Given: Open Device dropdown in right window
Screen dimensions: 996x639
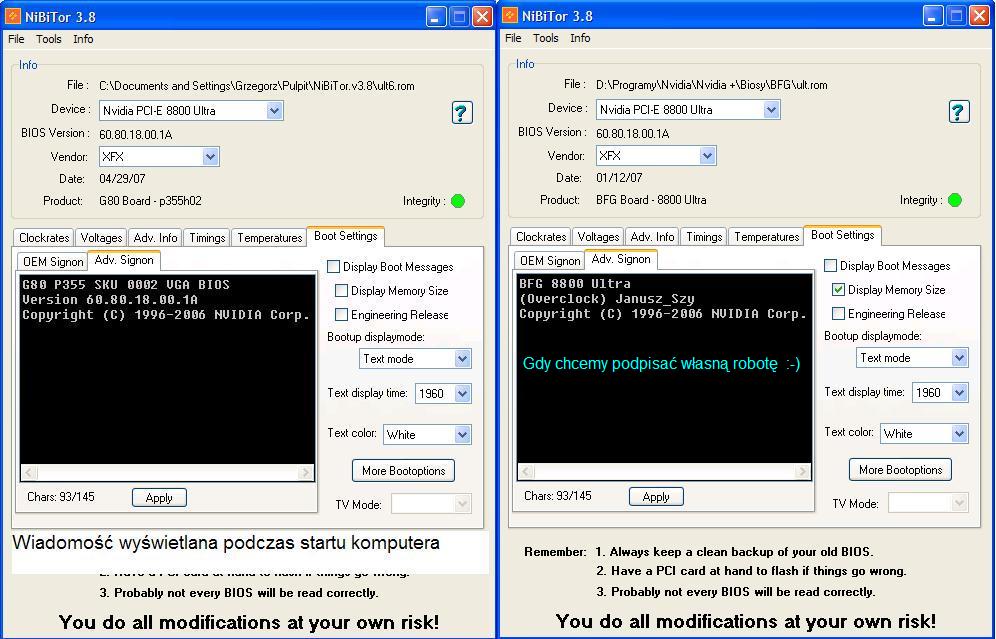Looking at the screenshot, I should pyautogui.click(x=771, y=109).
